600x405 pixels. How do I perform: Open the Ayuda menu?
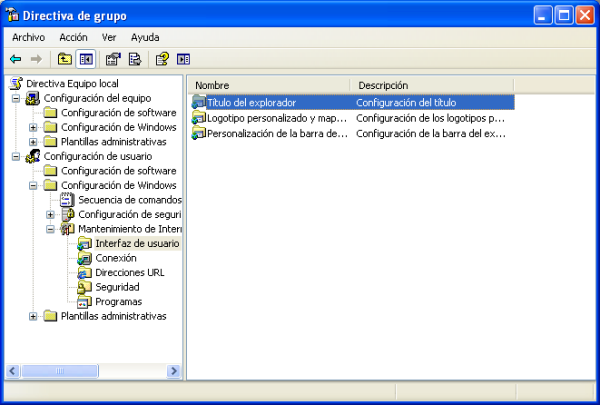point(145,37)
